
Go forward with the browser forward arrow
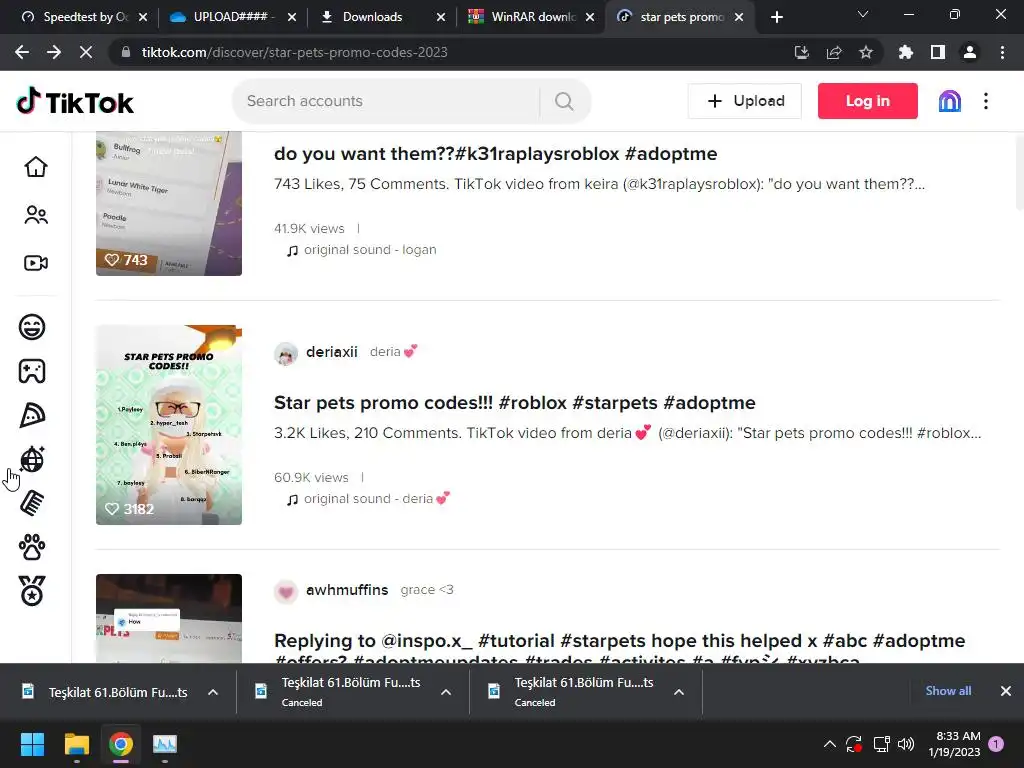click(x=54, y=52)
